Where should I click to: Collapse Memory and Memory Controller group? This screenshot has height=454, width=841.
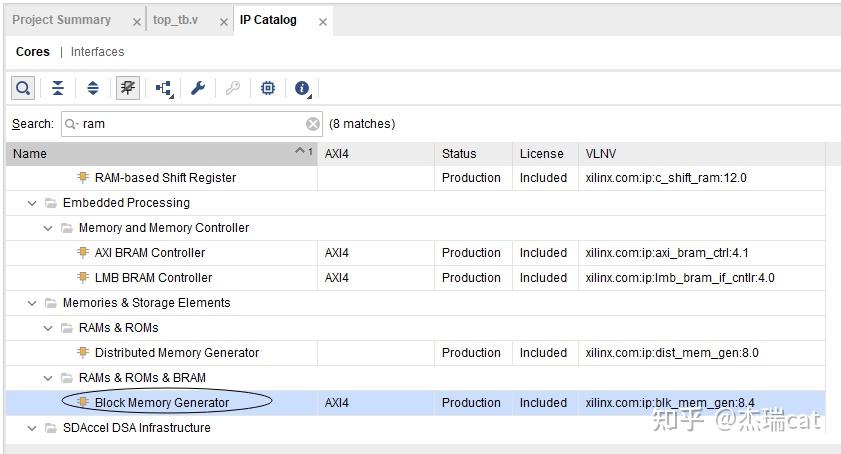[49, 228]
